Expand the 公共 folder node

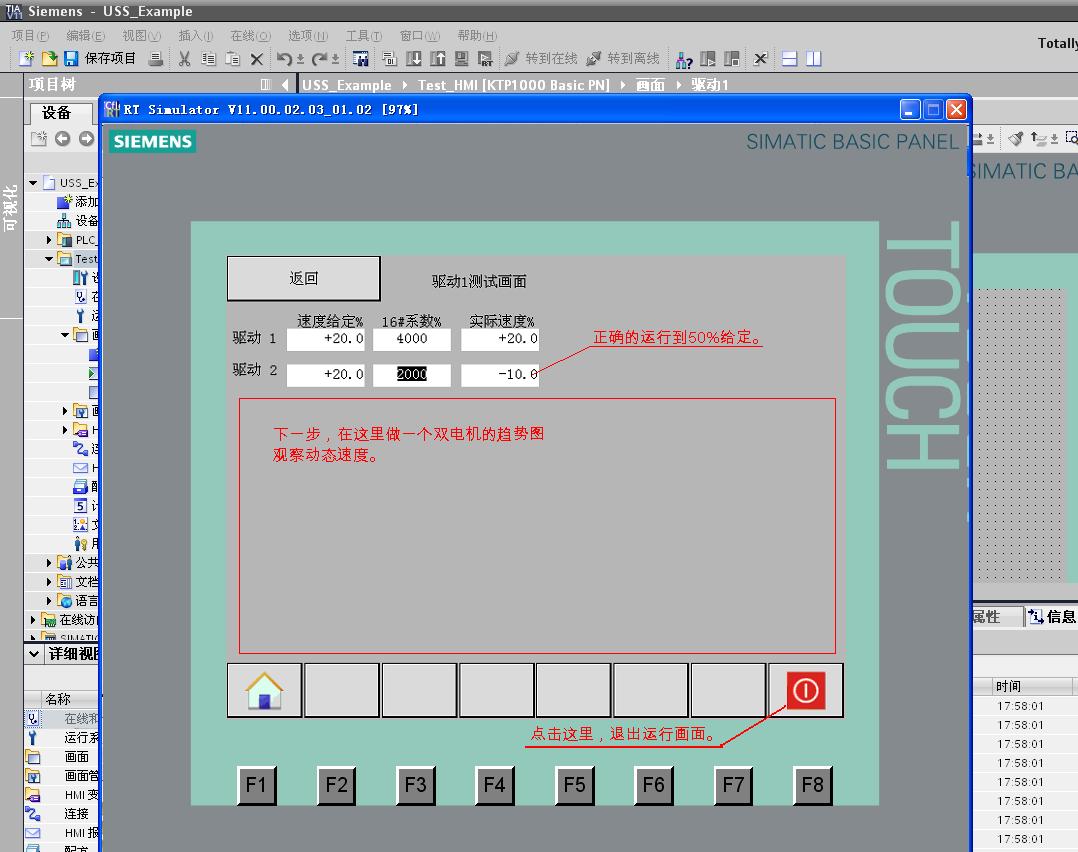click(49, 562)
